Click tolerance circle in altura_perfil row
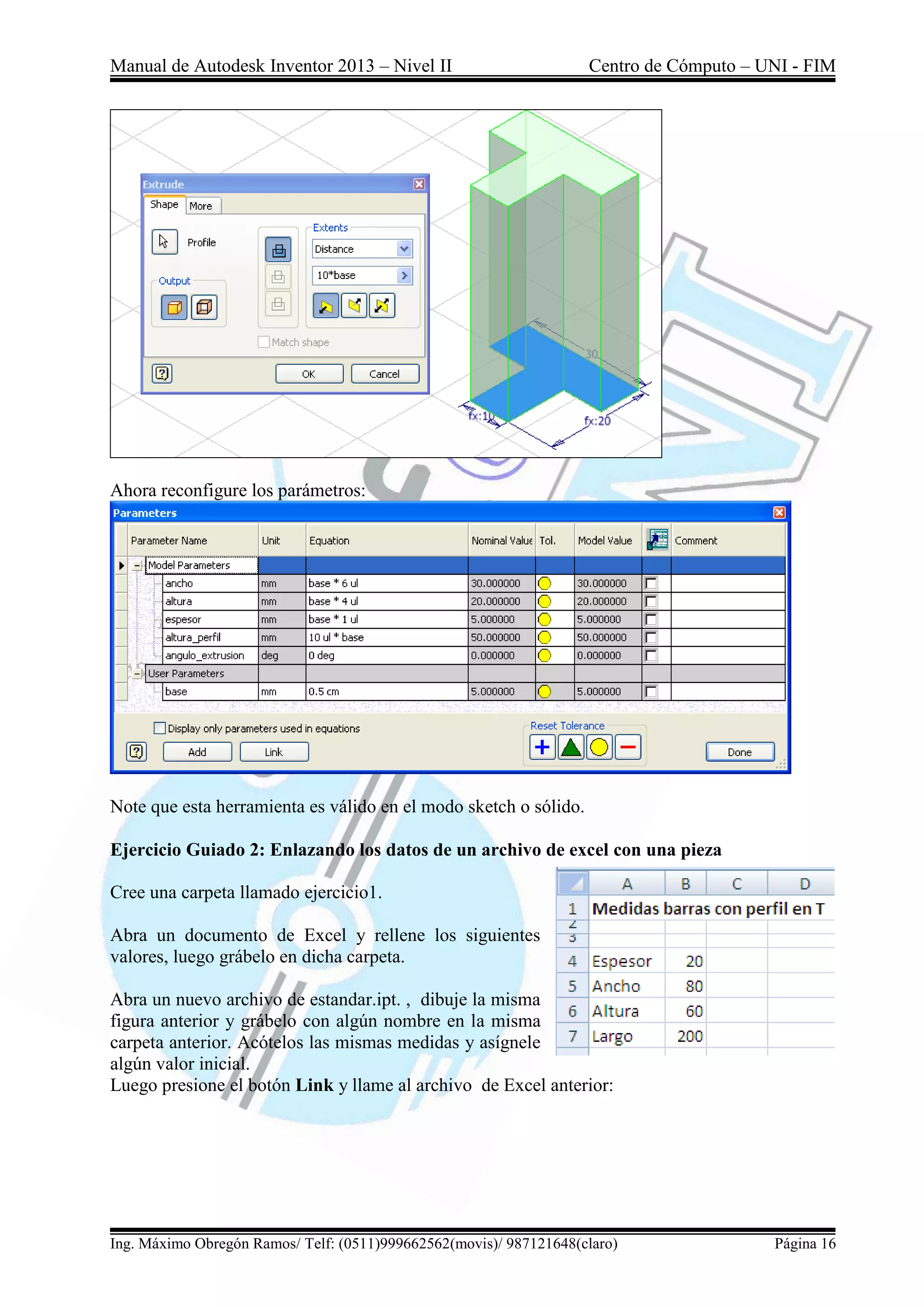Screen dimensions: 924x1307 (545, 637)
